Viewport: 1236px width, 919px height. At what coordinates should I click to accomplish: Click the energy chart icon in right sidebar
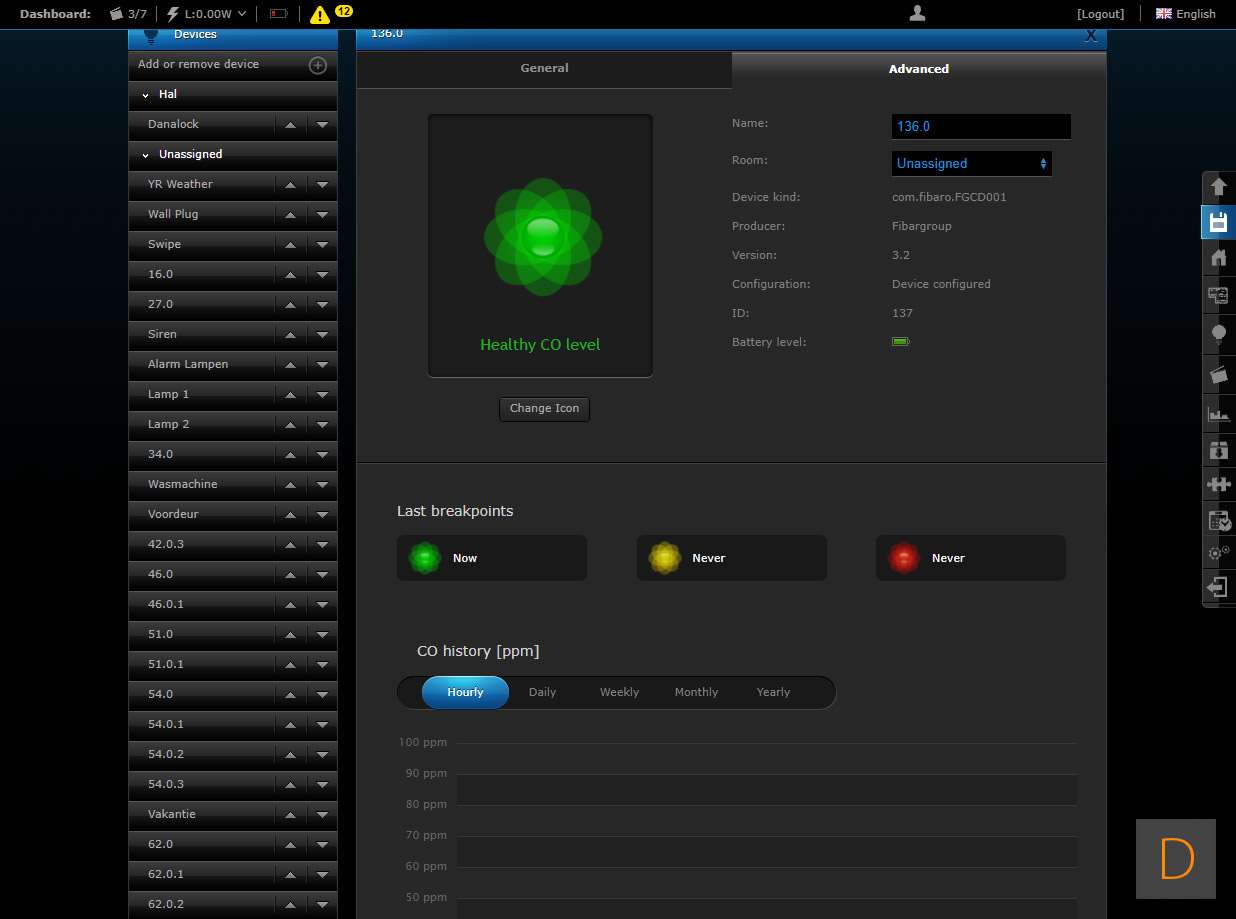coord(1218,413)
